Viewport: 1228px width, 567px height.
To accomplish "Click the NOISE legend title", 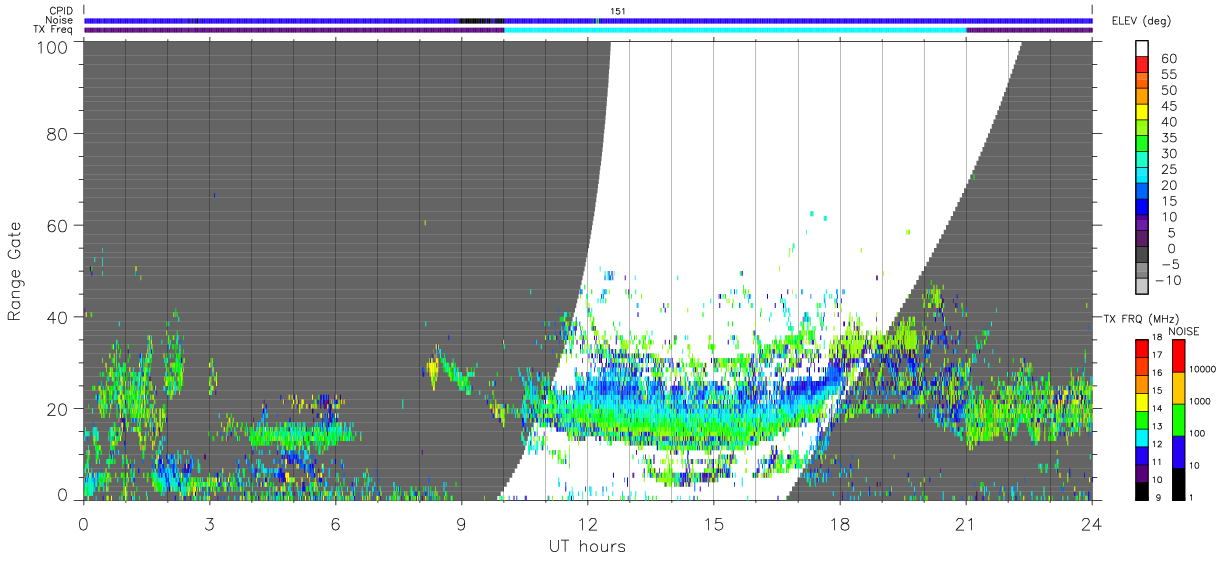I will [x=1184, y=331].
